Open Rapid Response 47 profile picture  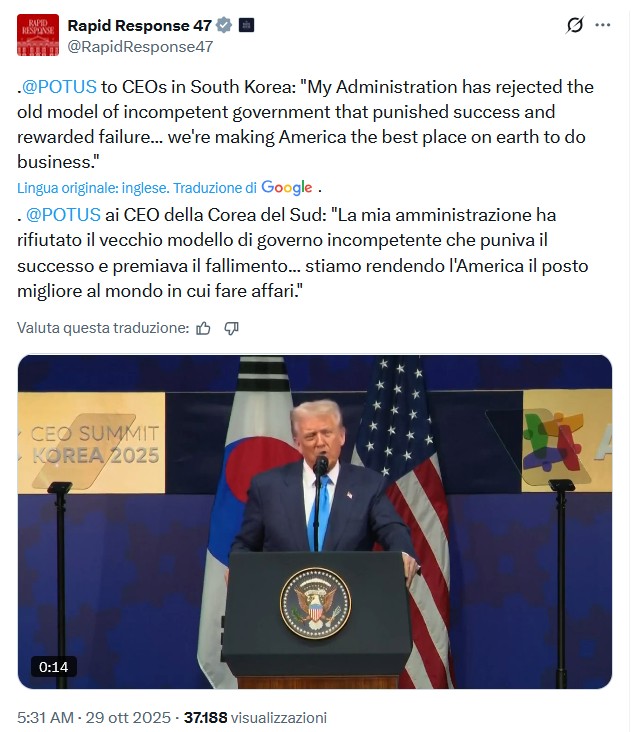click(x=37, y=35)
